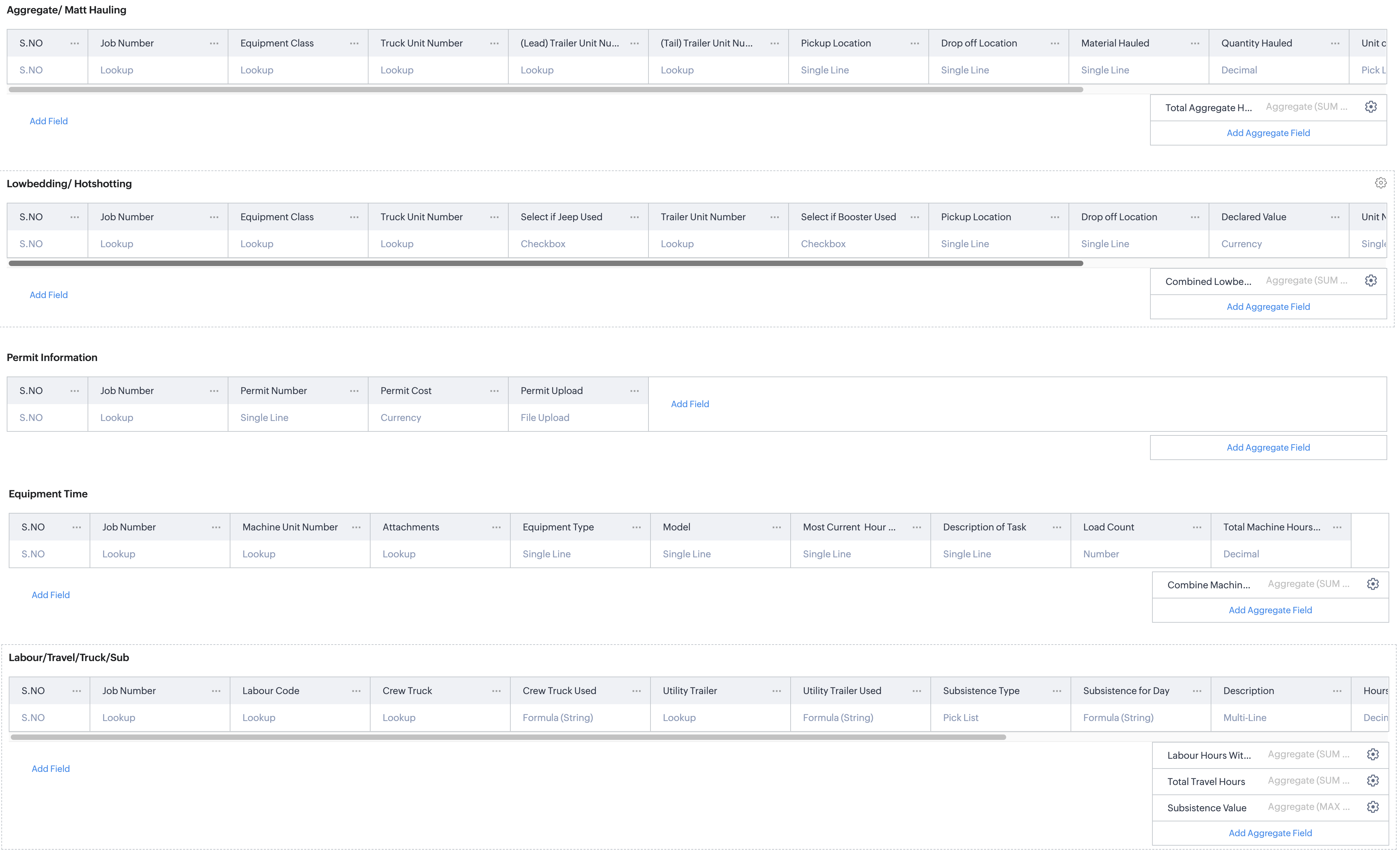Open options dots for Description of Task
Screen dimensions: 1400x850
point(1057,527)
